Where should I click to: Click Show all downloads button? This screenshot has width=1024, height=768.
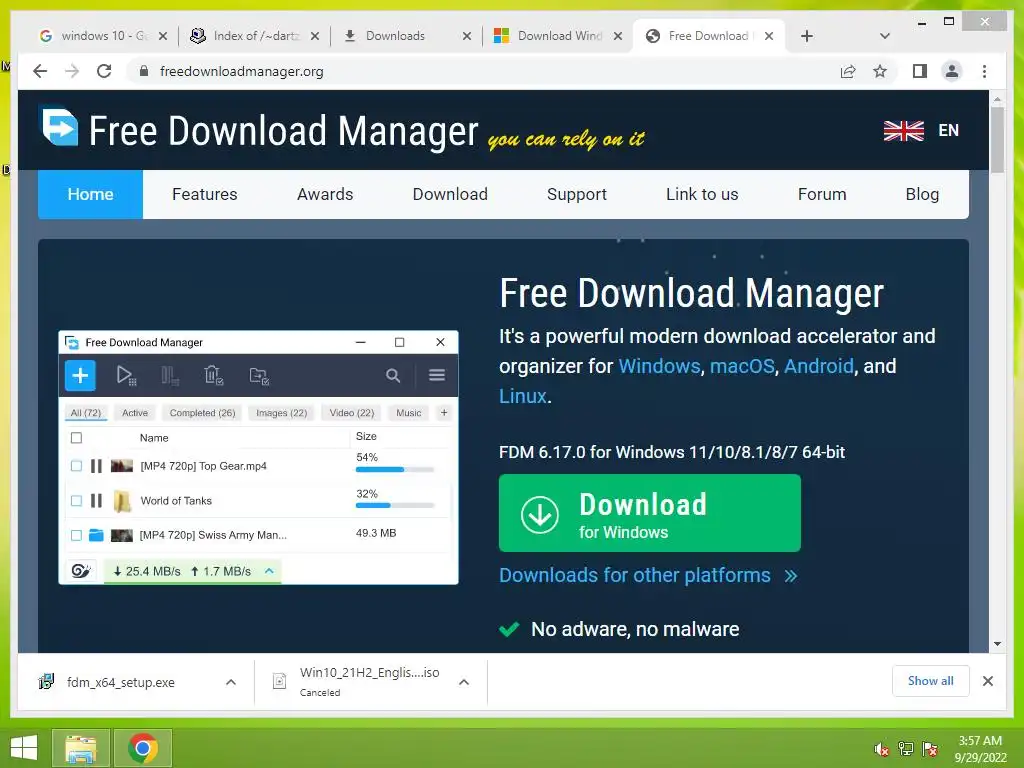tap(931, 681)
